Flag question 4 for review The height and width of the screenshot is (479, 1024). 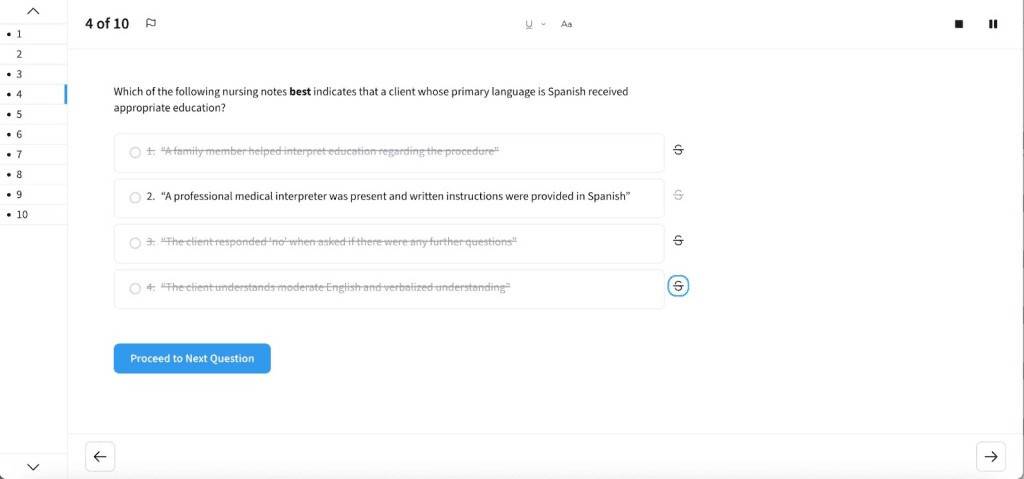click(151, 24)
